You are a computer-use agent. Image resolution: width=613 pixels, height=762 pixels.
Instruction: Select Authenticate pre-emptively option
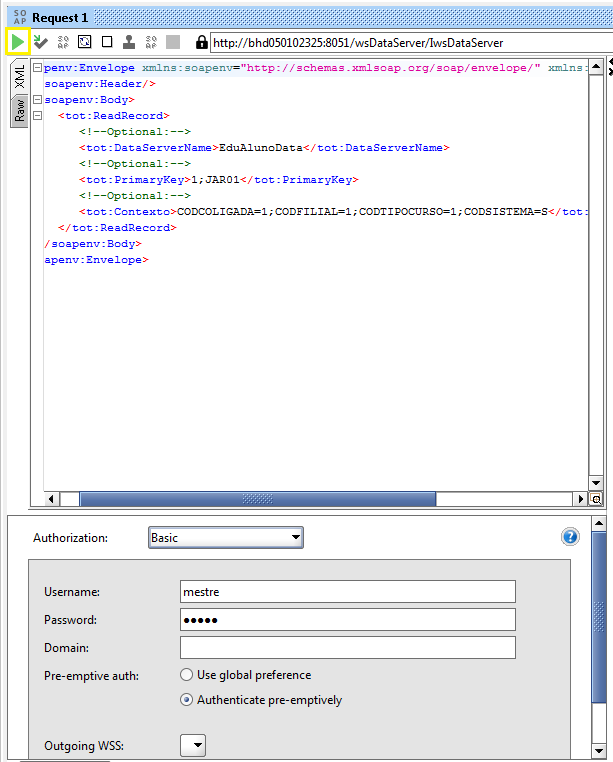(261, 700)
